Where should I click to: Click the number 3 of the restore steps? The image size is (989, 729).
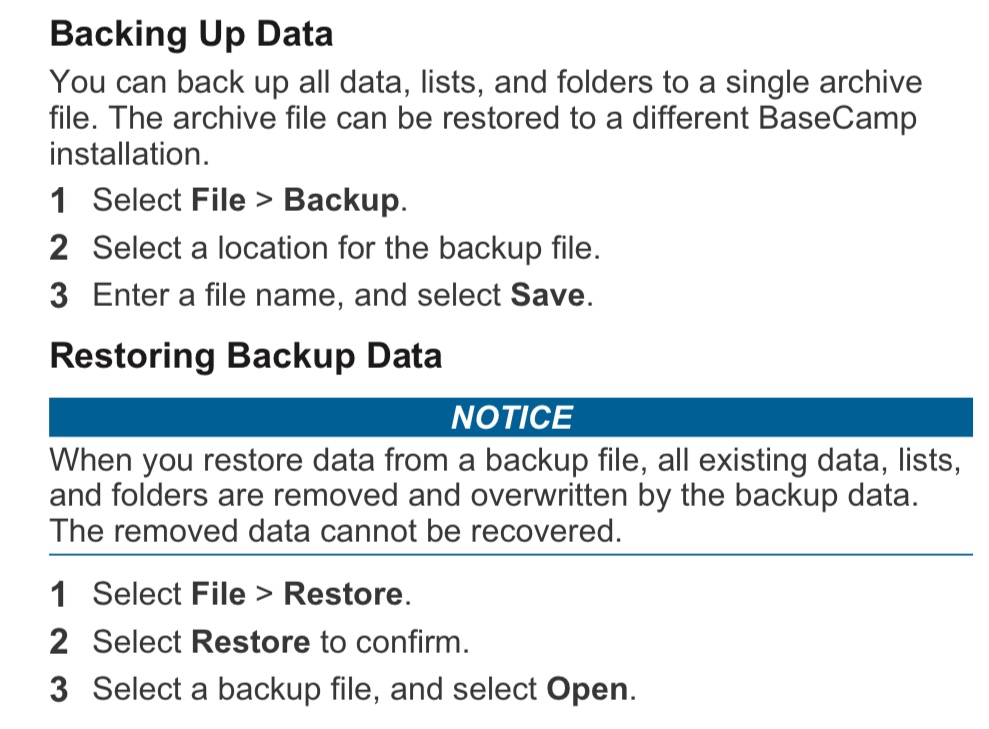pyautogui.click(x=59, y=690)
